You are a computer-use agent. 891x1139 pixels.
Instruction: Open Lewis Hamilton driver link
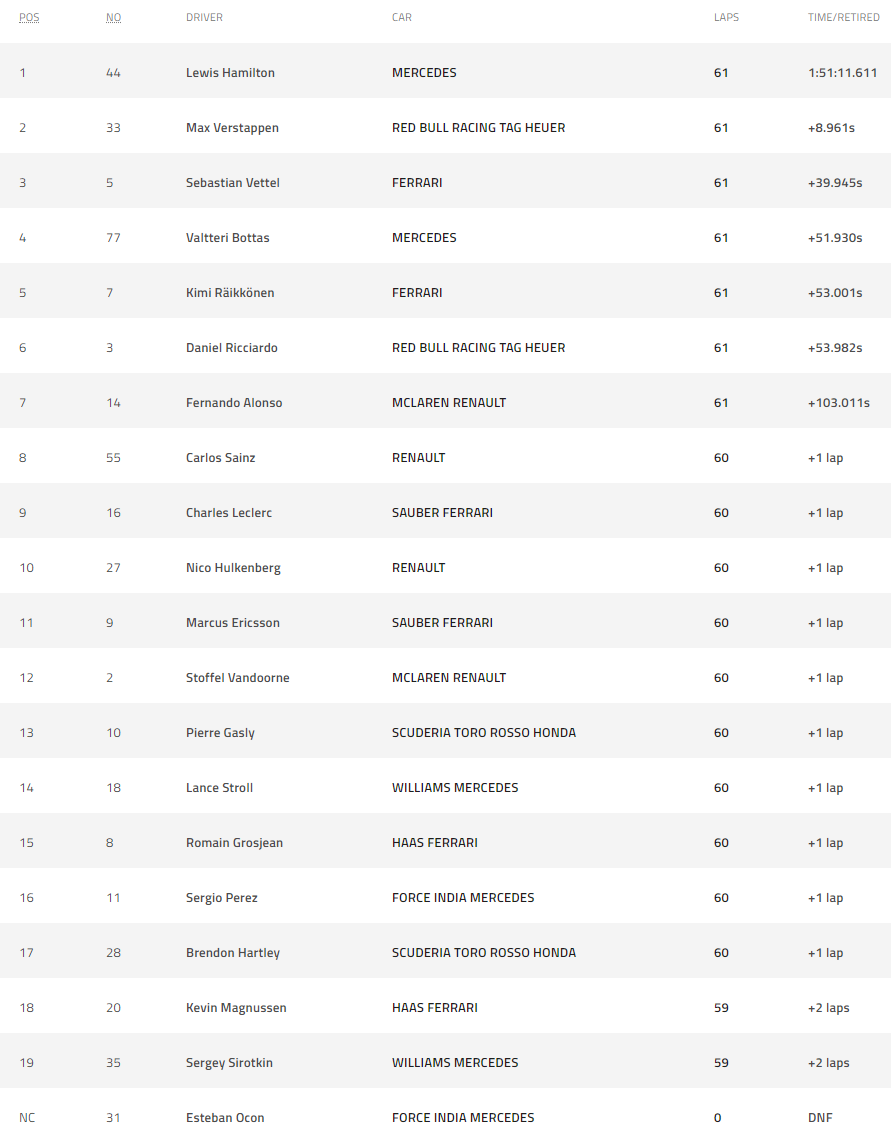[230, 73]
